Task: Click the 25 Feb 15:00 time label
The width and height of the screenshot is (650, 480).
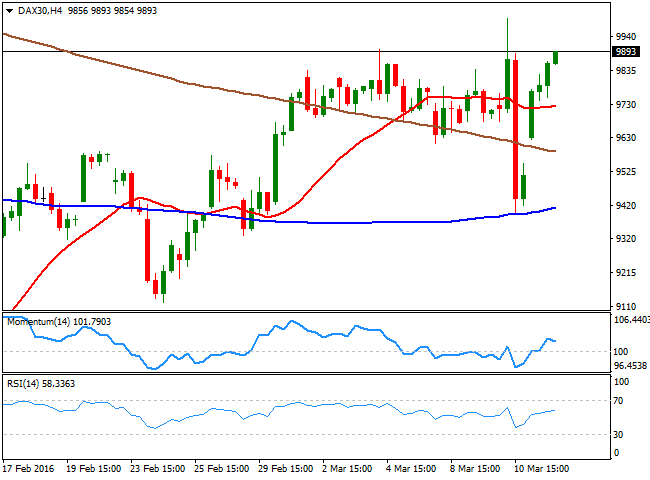Action: [221, 469]
